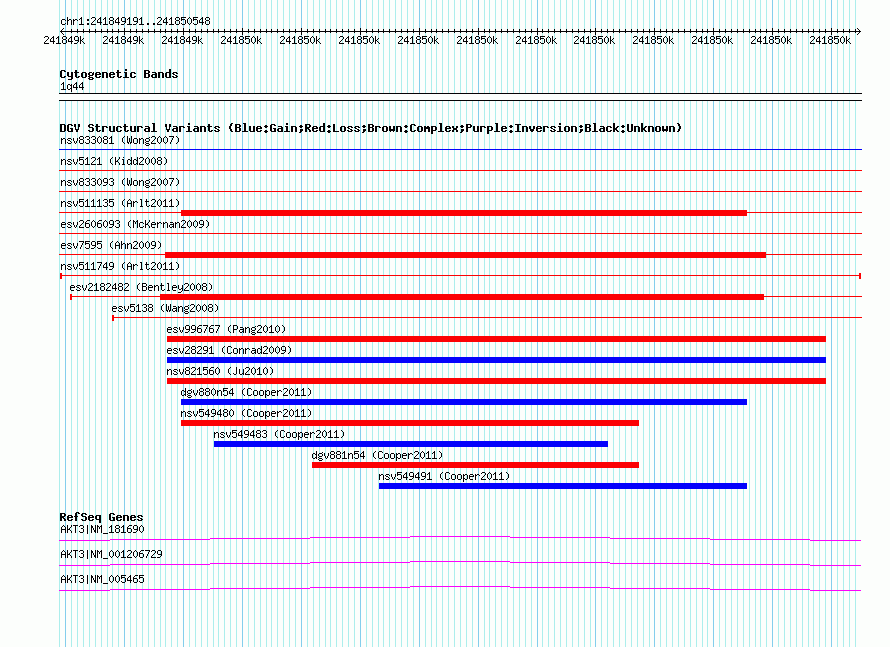Open gene AKT3|NM_005465
Viewport: 890px width, 647px height.
(102, 579)
